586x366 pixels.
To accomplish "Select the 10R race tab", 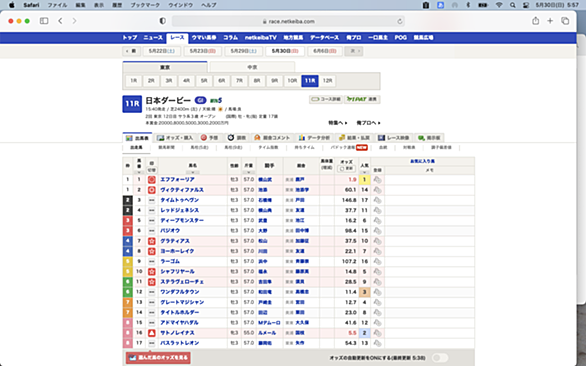I will tap(292, 80).
